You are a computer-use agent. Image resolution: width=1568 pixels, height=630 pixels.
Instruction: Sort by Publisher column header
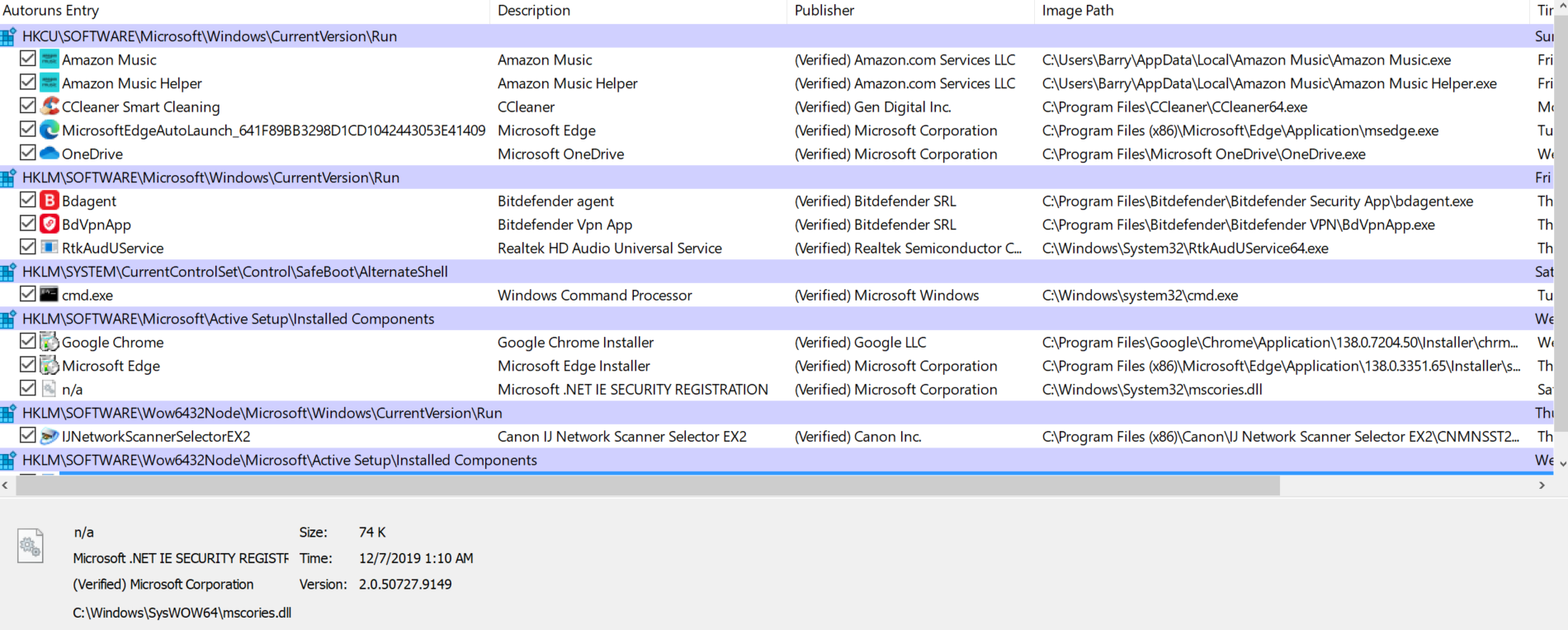pos(910,11)
